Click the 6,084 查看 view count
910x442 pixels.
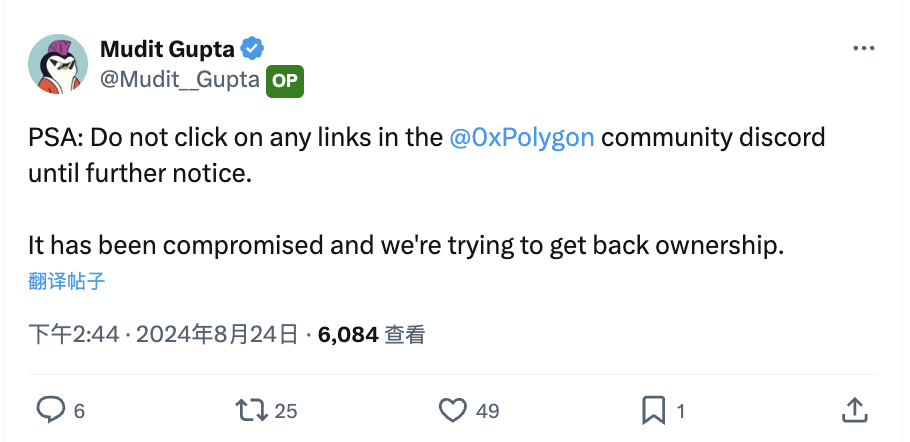click(x=371, y=334)
